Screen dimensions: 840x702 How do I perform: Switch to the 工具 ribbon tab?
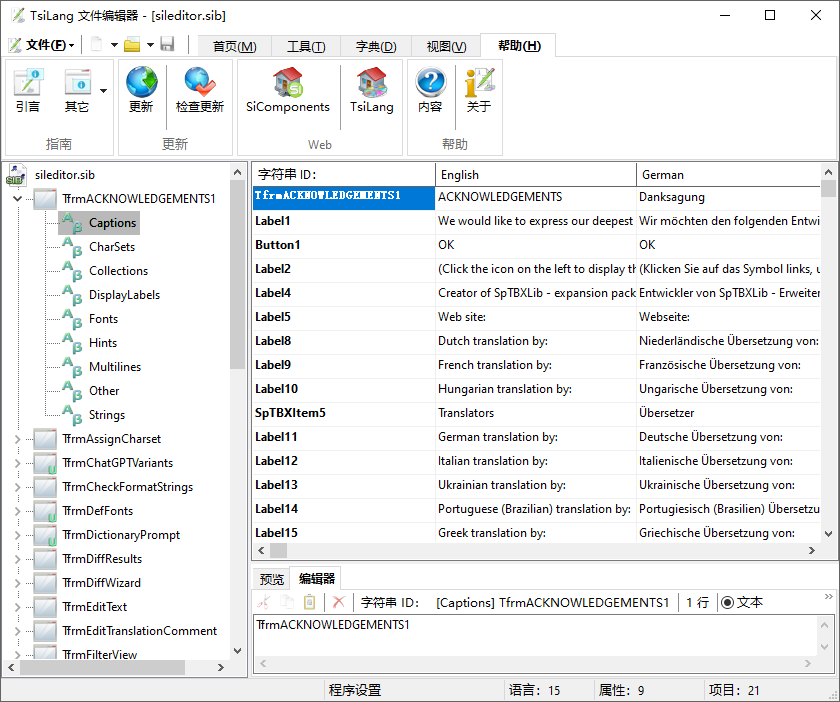(306, 47)
